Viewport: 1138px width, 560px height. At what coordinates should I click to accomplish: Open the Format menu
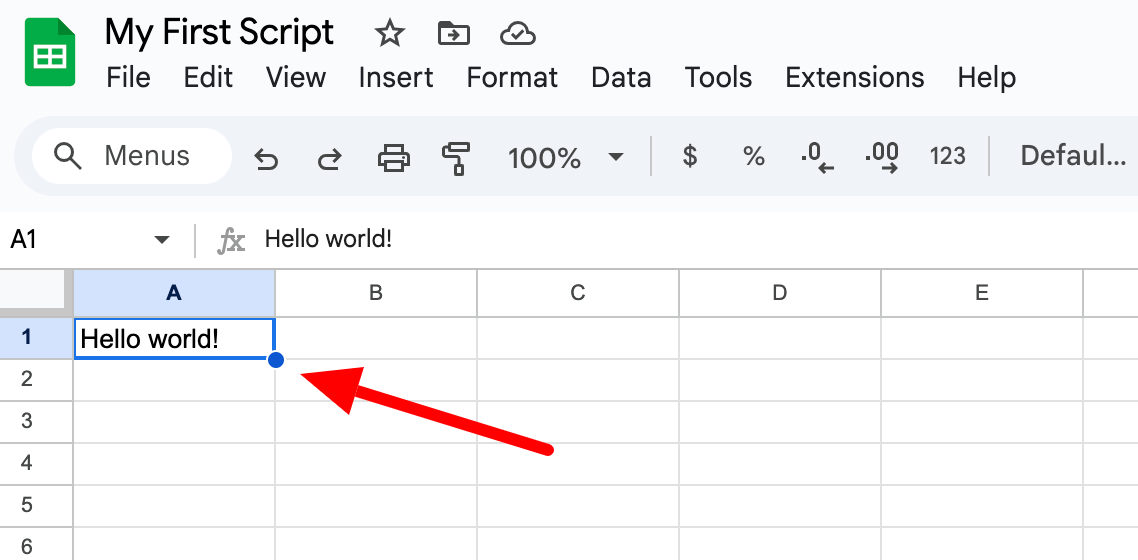(512, 77)
